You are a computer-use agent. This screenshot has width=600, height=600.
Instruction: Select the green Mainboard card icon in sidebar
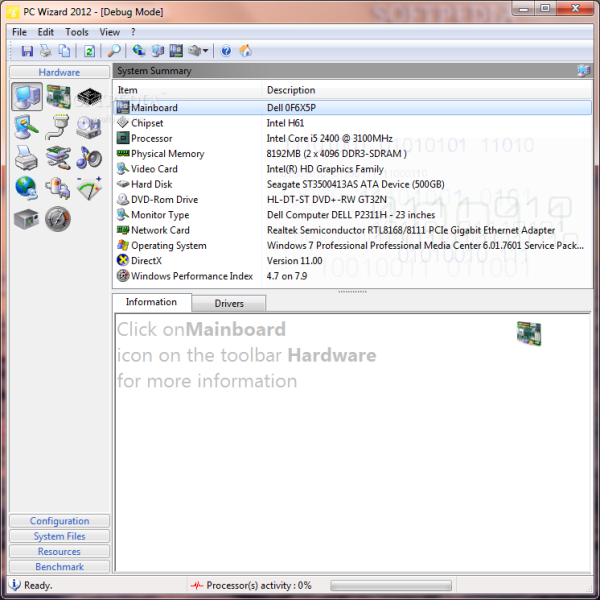(58, 97)
